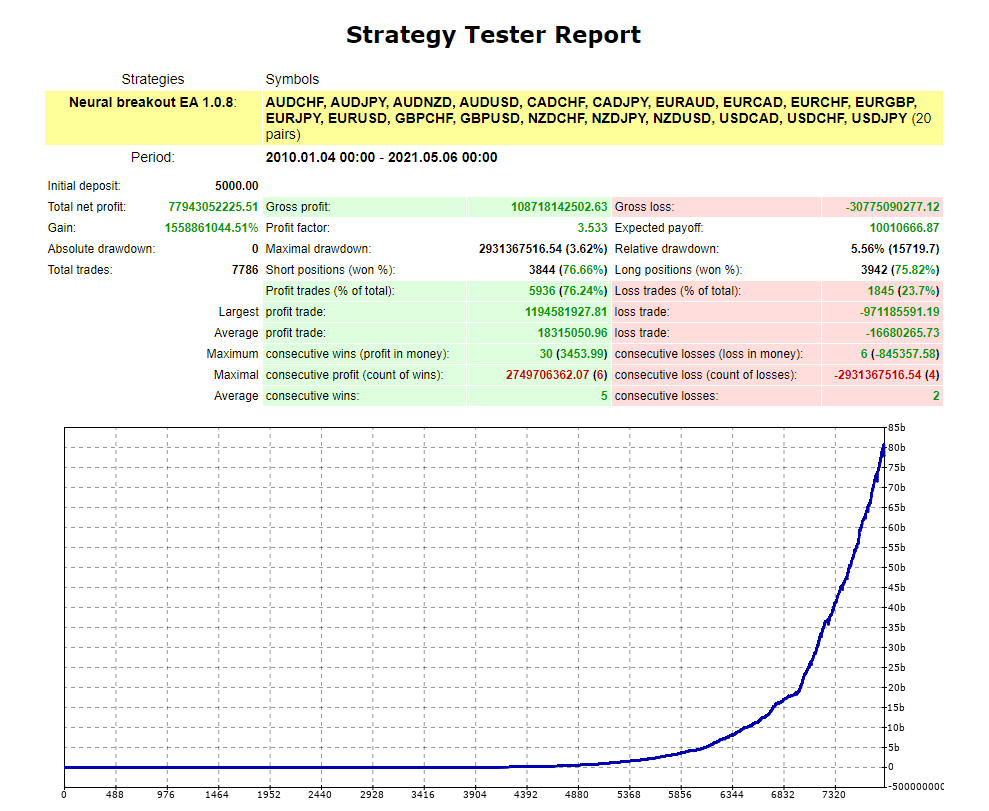Select the Neural breakout EA 1.0.8 strategy name

[153, 102]
